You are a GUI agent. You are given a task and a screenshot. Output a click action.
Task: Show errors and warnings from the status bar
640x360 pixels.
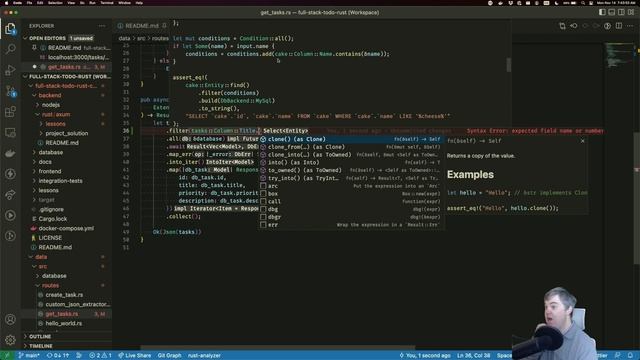[100, 356]
